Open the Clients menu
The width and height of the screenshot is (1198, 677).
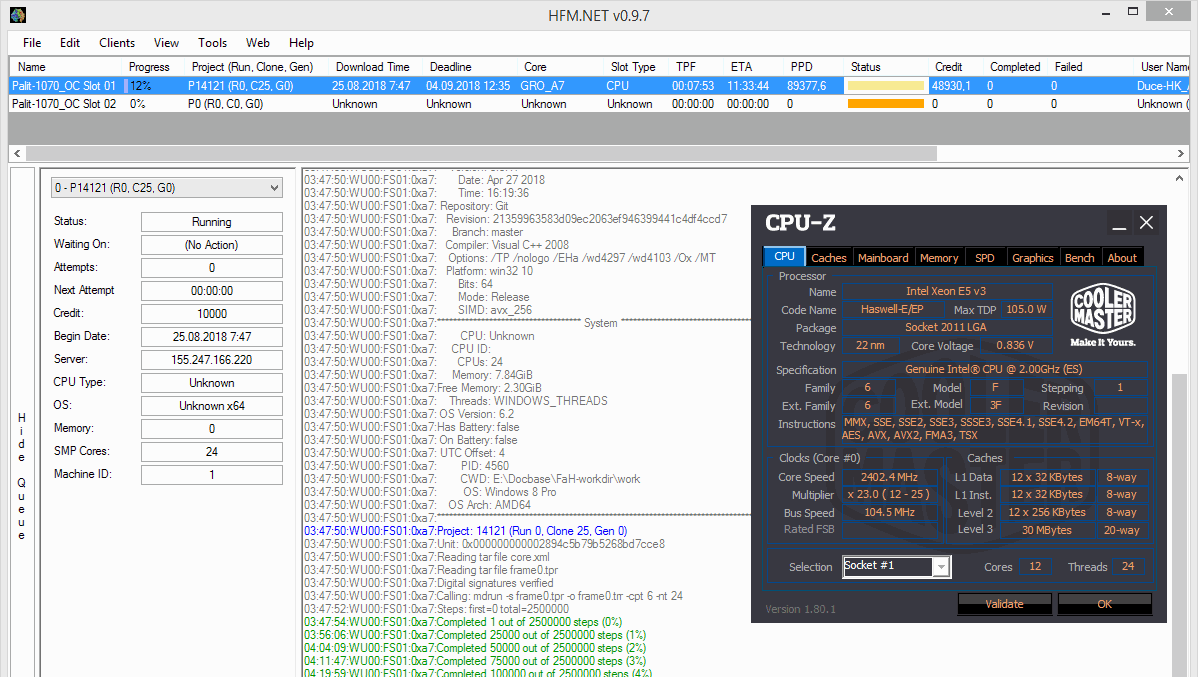point(117,43)
